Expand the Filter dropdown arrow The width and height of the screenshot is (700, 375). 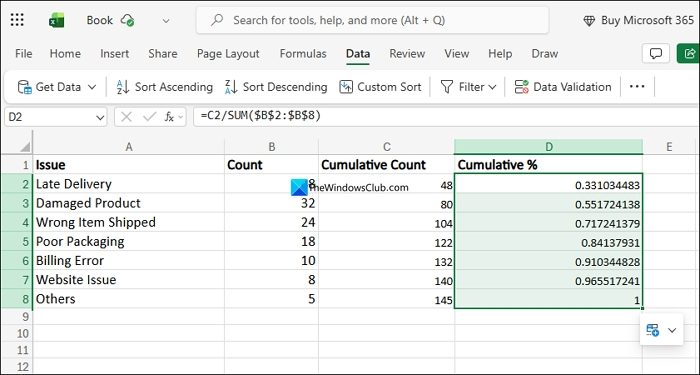pos(492,87)
